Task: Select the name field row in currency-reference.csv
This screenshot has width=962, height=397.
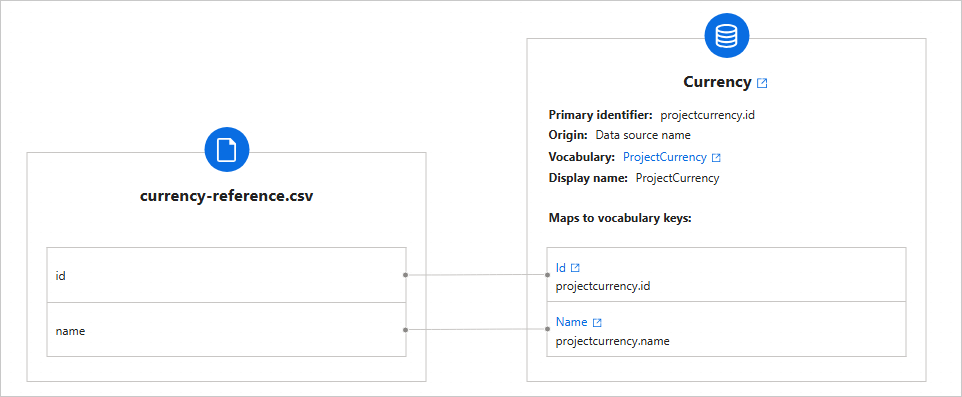Action: click(x=226, y=330)
